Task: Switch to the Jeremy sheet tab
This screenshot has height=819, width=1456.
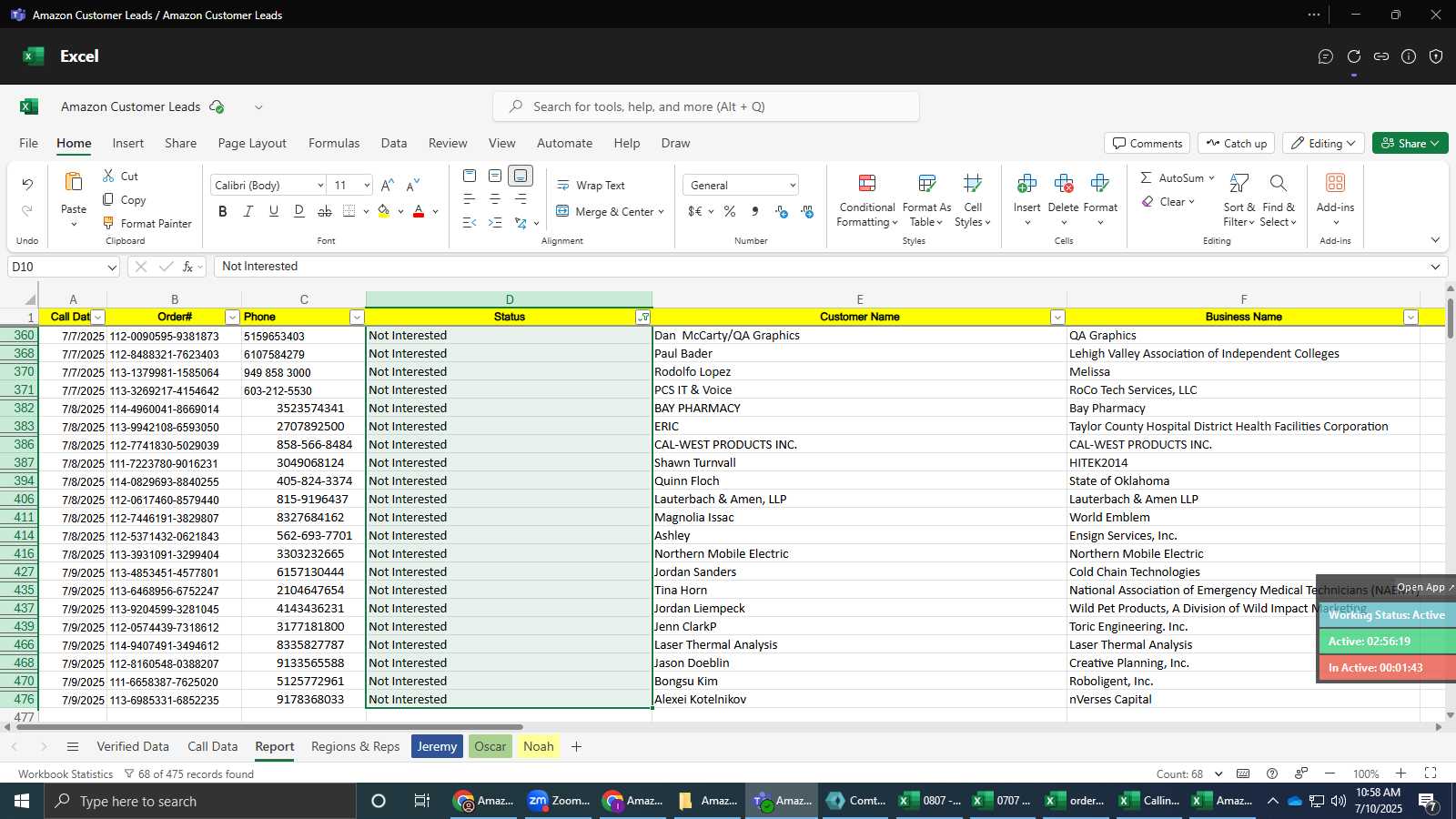Action: [x=437, y=746]
